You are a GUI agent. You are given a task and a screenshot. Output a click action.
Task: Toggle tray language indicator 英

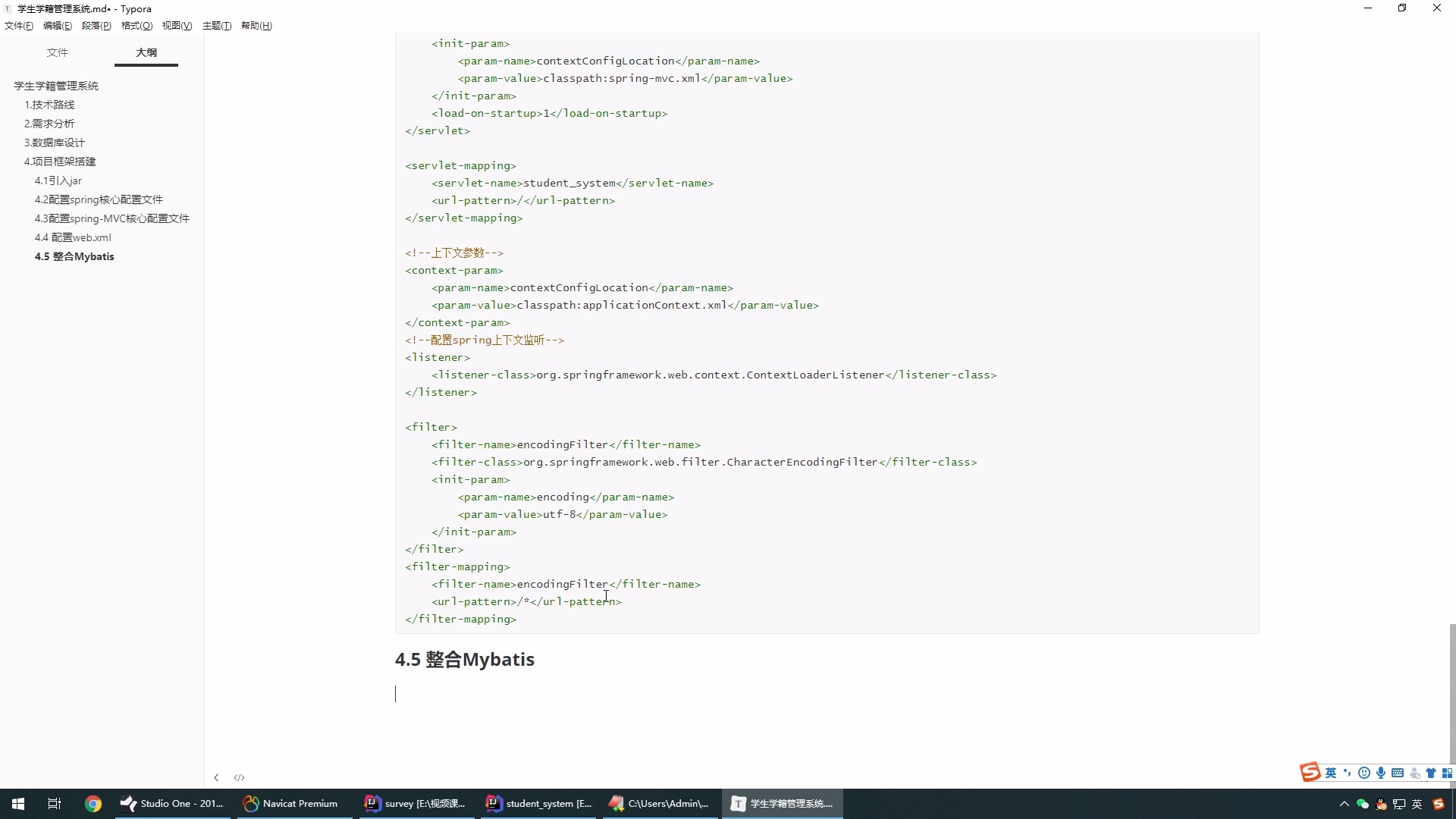click(x=1417, y=804)
